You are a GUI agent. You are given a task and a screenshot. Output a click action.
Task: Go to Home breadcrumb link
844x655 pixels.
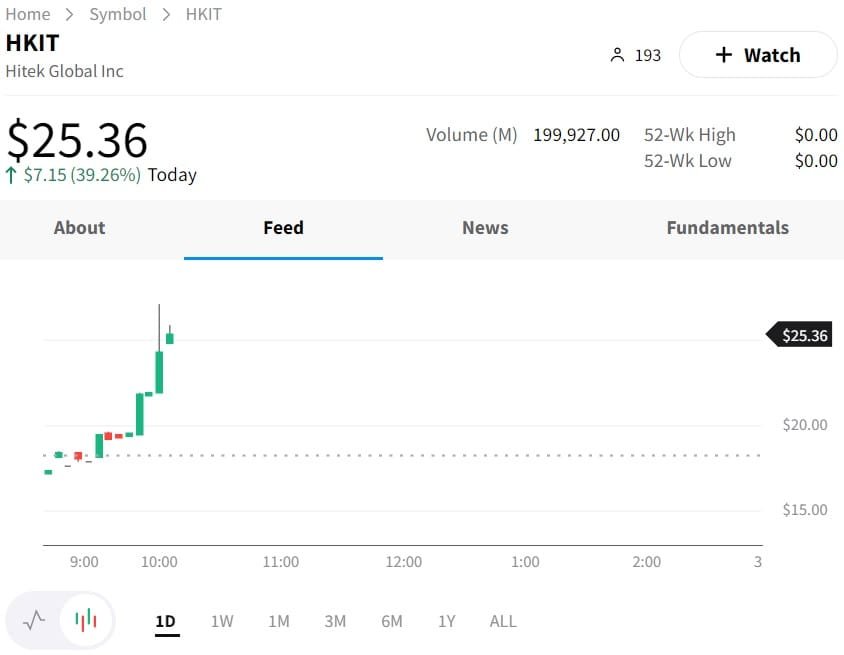[x=28, y=14]
